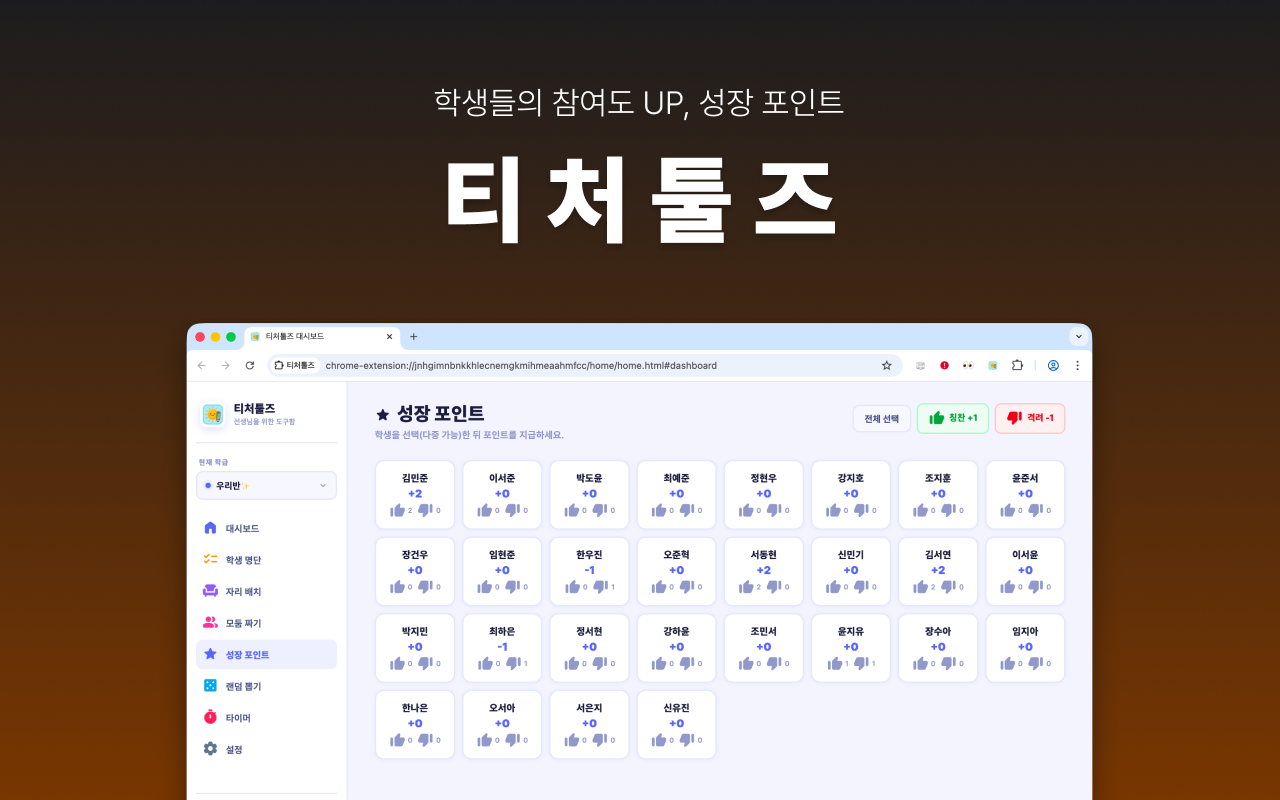
Task: Open the Chrome profile avatar icon
Action: click(x=1053, y=366)
